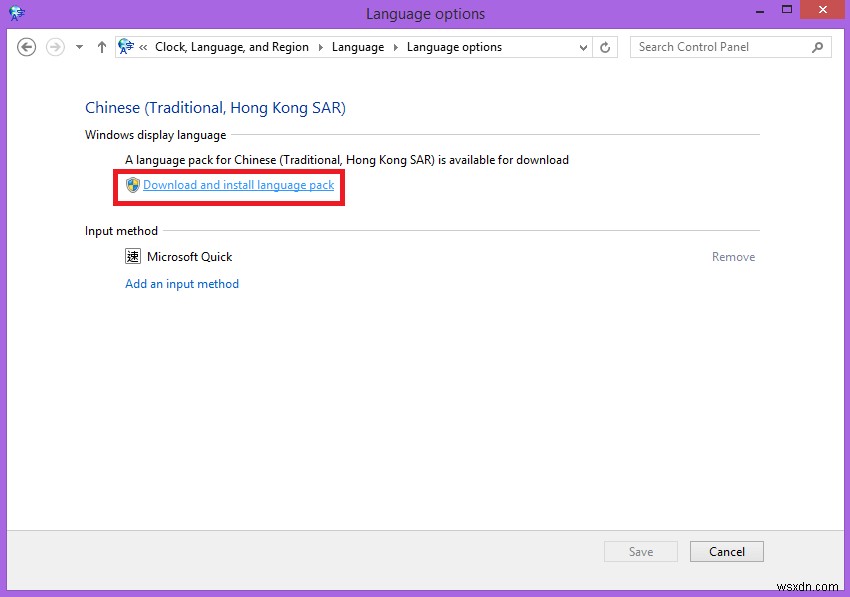This screenshot has height=597, width=850.
Task: Remove the Microsoft Quick input method
Action: (x=733, y=256)
